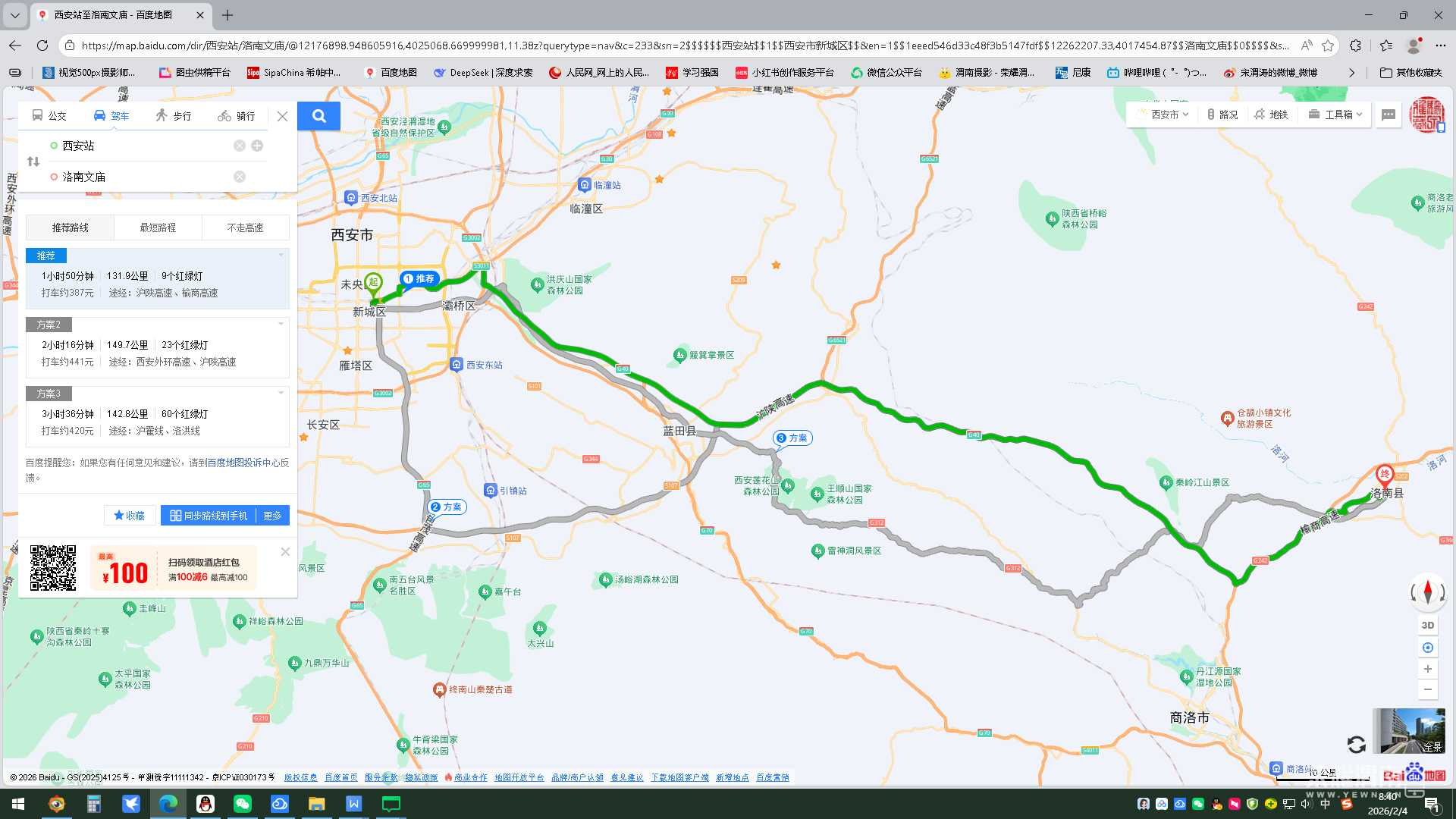Swap start and destination with arrows icon
Viewport: 1456px width, 819px height.
tap(33, 162)
